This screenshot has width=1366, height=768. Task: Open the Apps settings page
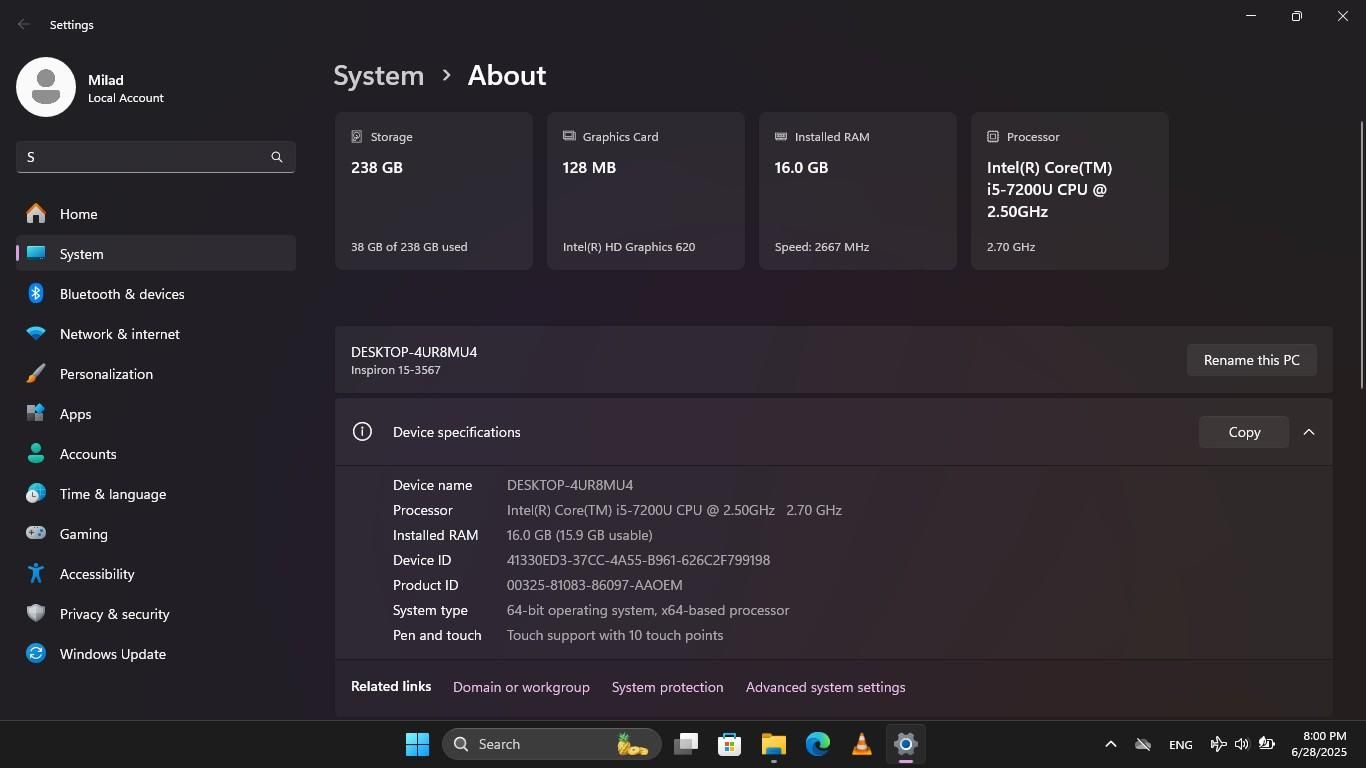(x=156, y=414)
